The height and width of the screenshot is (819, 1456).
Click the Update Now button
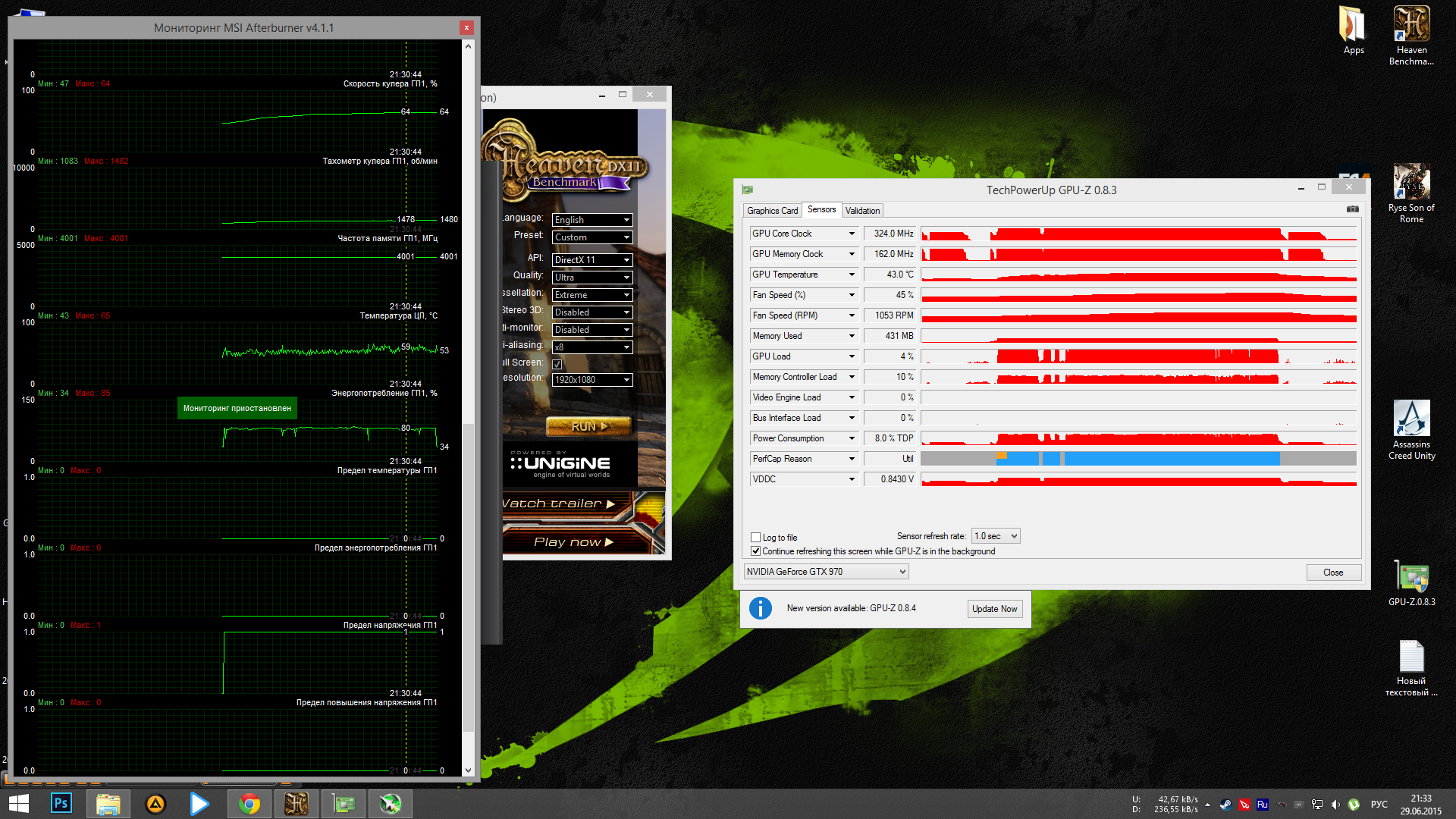[994, 609]
